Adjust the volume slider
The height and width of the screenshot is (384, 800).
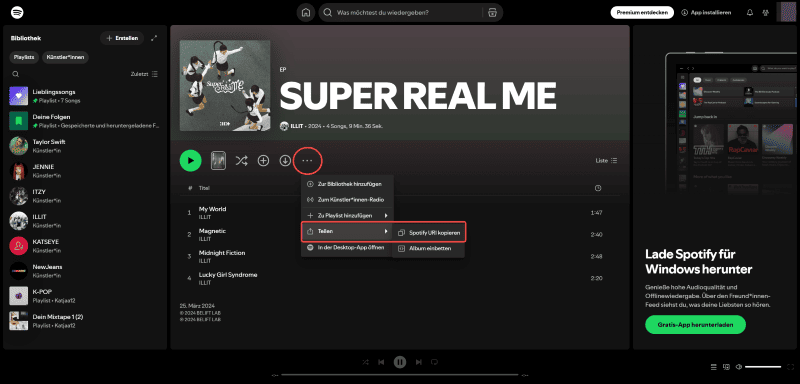pos(763,367)
